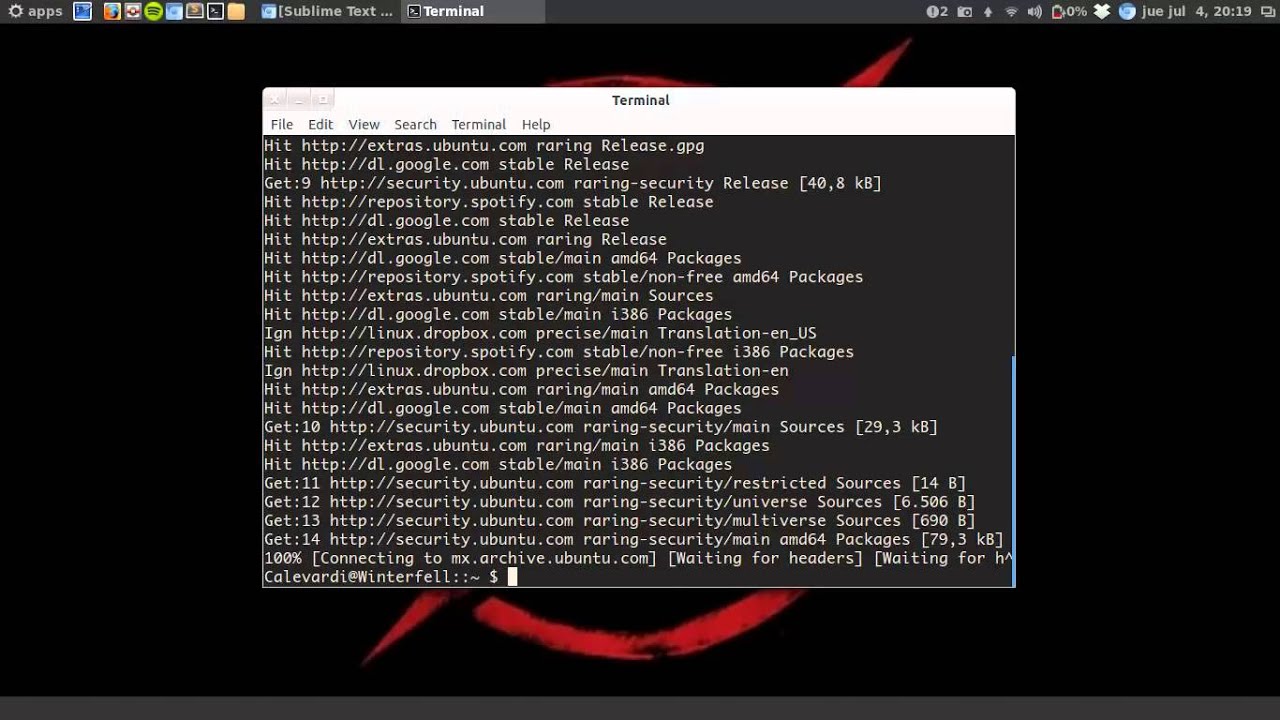Click the spotify 'stable/non-free amd64 Packages' line

click(x=563, y=277)
